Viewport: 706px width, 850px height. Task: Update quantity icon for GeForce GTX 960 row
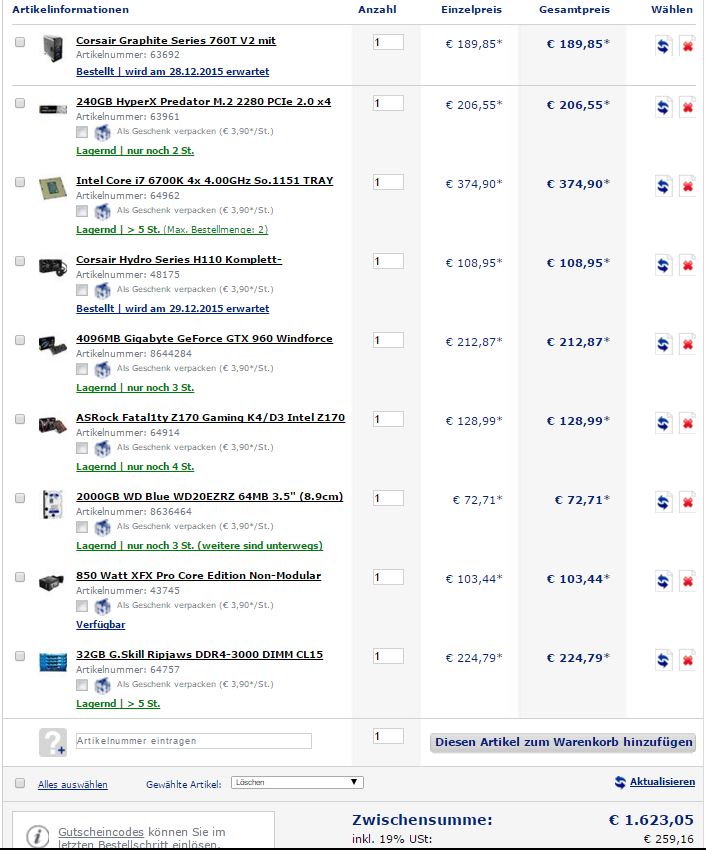tap(663, 344)
